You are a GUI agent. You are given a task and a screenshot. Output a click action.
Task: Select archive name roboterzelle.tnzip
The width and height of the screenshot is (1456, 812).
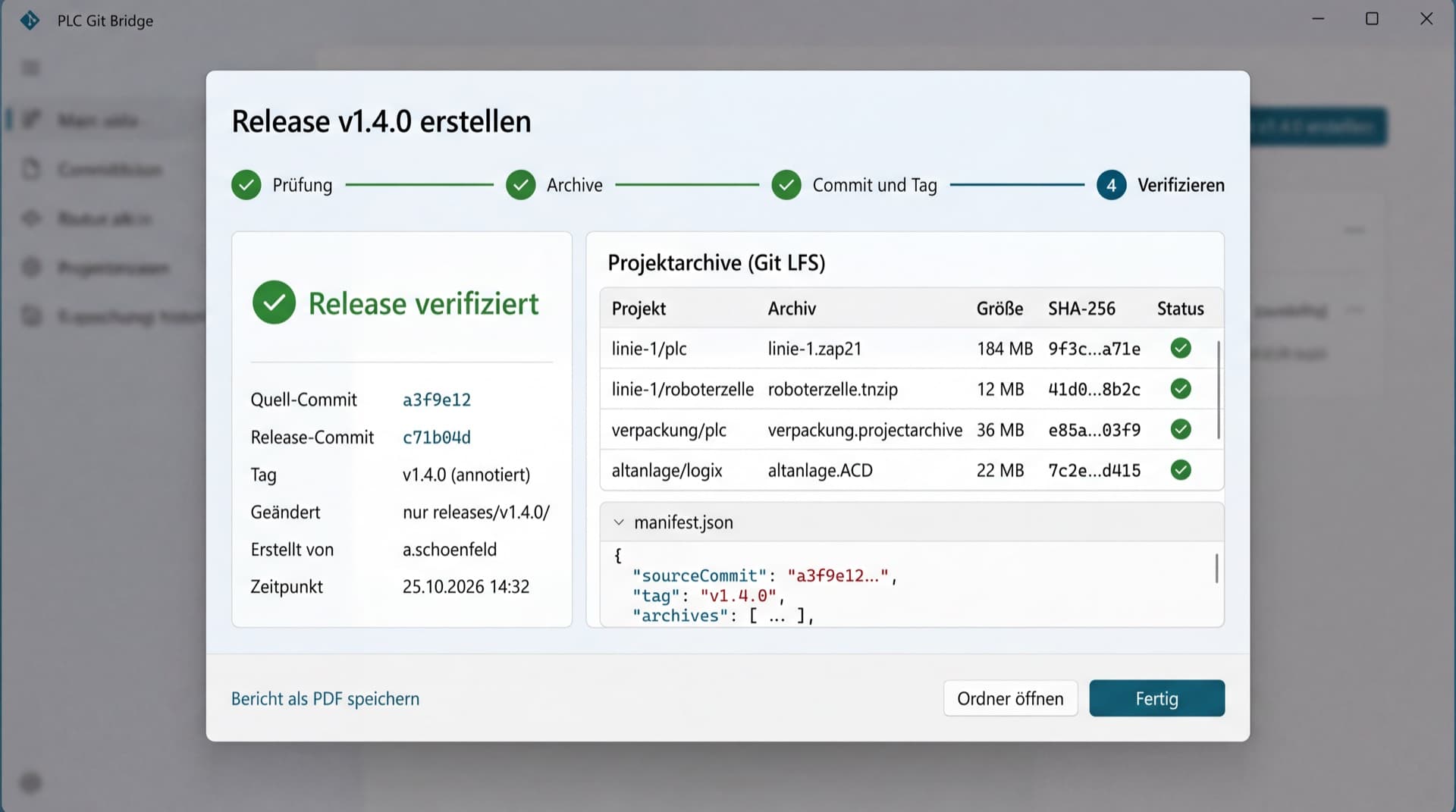pos(833,389)
